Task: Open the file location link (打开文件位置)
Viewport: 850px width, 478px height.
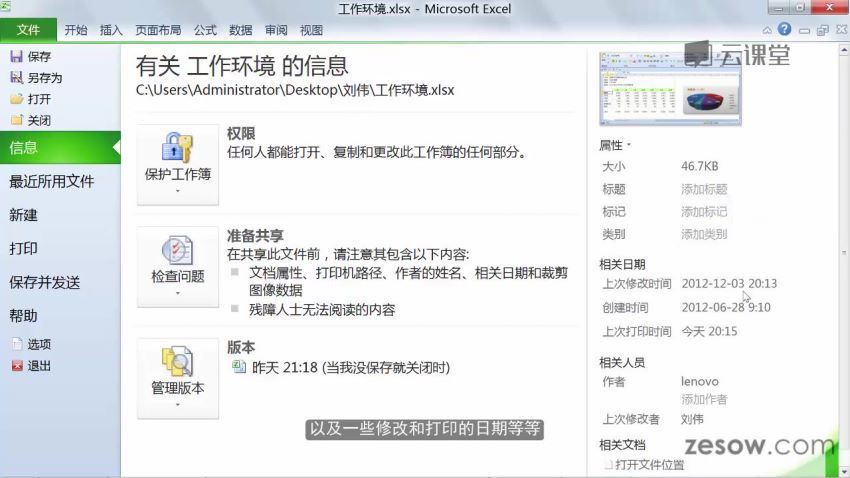Action: (x=649, y=464)
